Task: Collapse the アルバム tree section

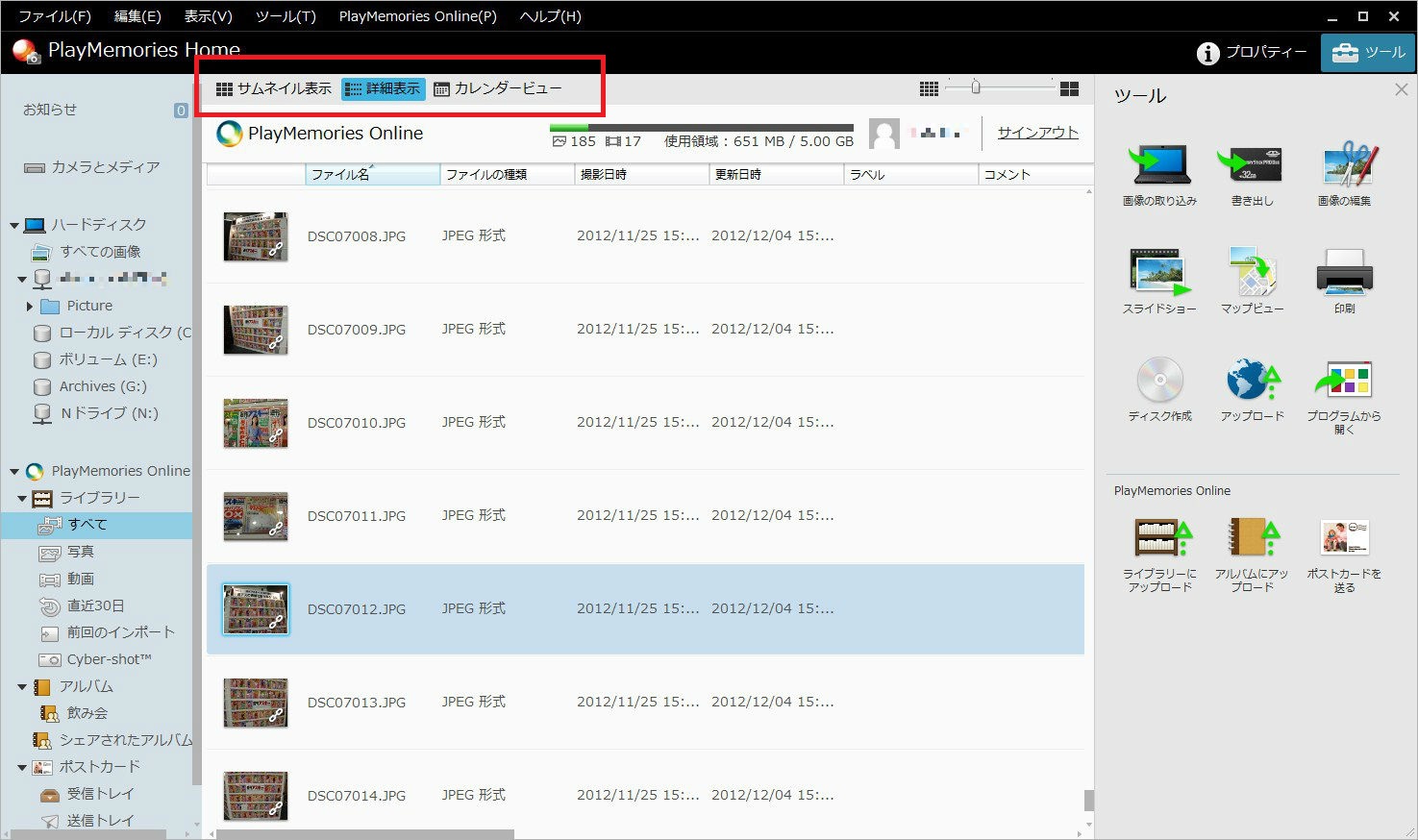Action: pos(22,687)
